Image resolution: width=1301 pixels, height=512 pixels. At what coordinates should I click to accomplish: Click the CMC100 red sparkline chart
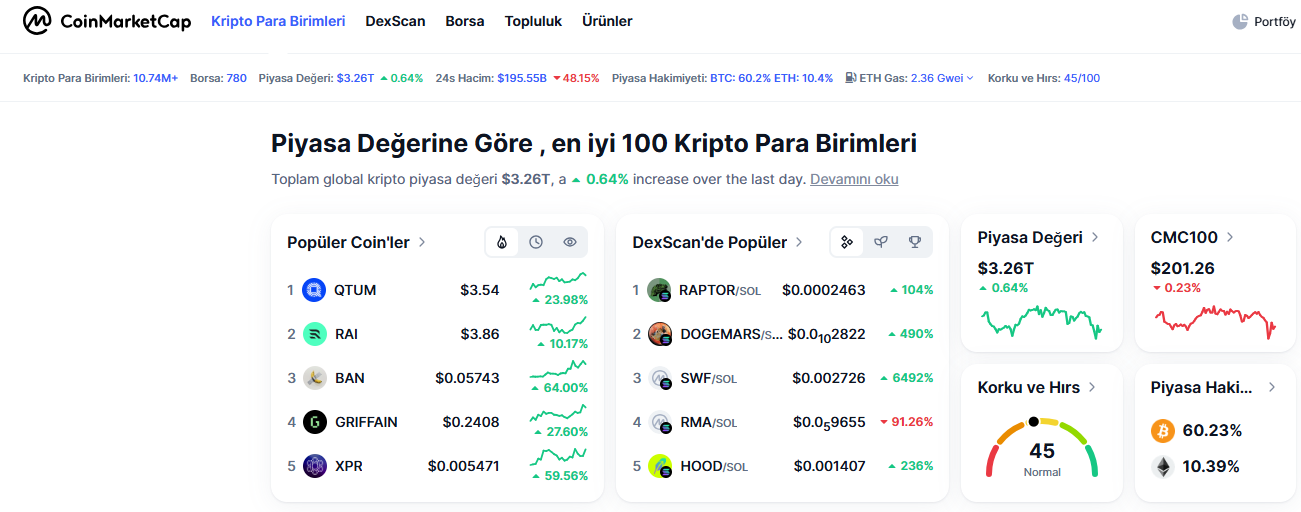(x=1215, y=322)
